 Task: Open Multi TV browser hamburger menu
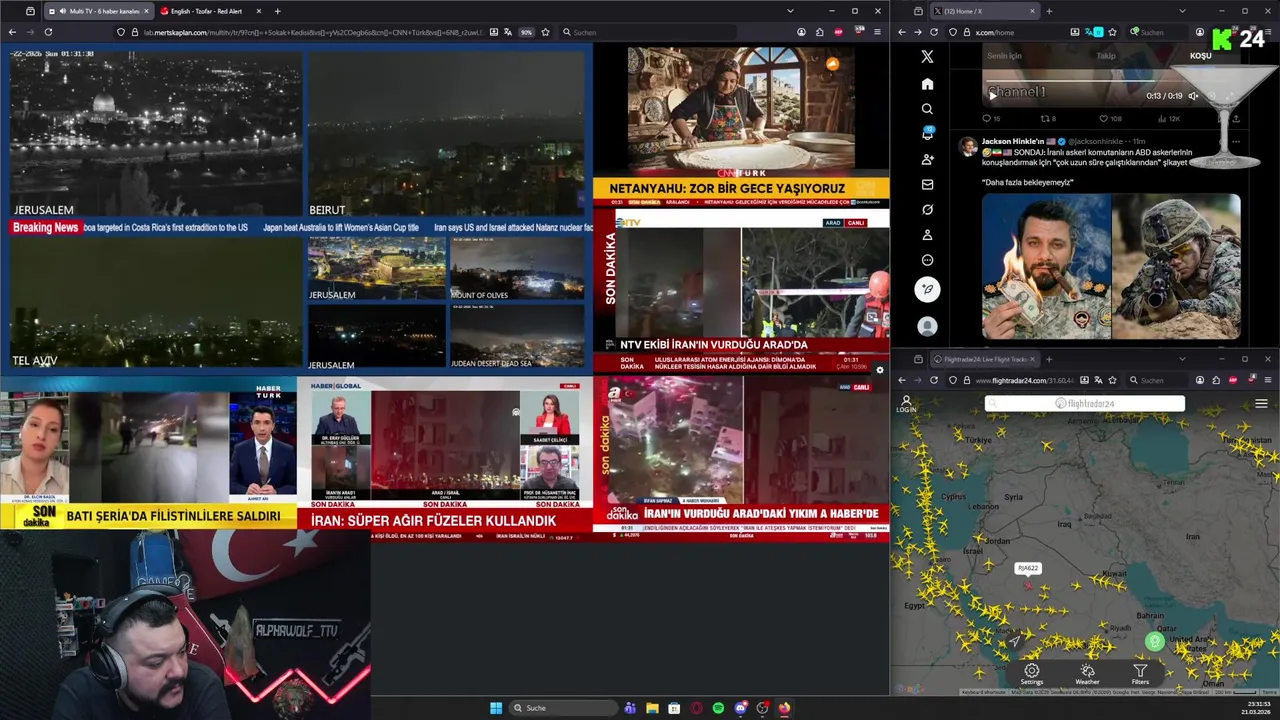(876, 32)
